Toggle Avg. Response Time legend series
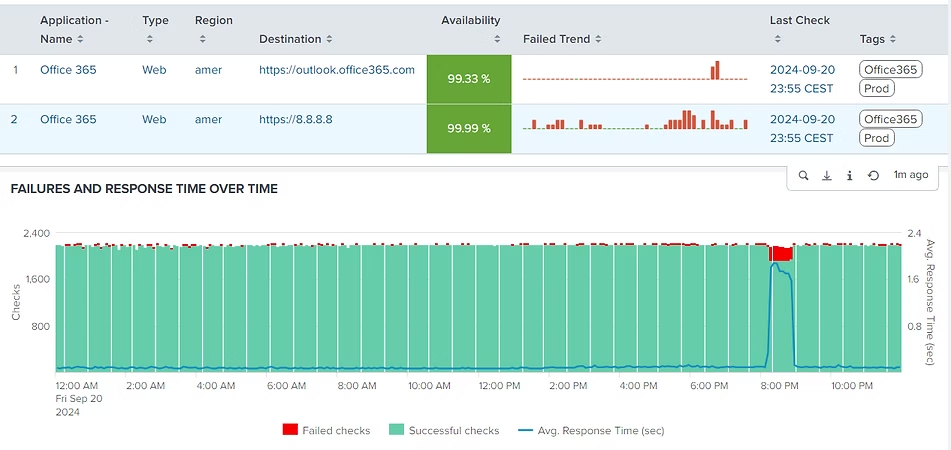 point(591,431)
